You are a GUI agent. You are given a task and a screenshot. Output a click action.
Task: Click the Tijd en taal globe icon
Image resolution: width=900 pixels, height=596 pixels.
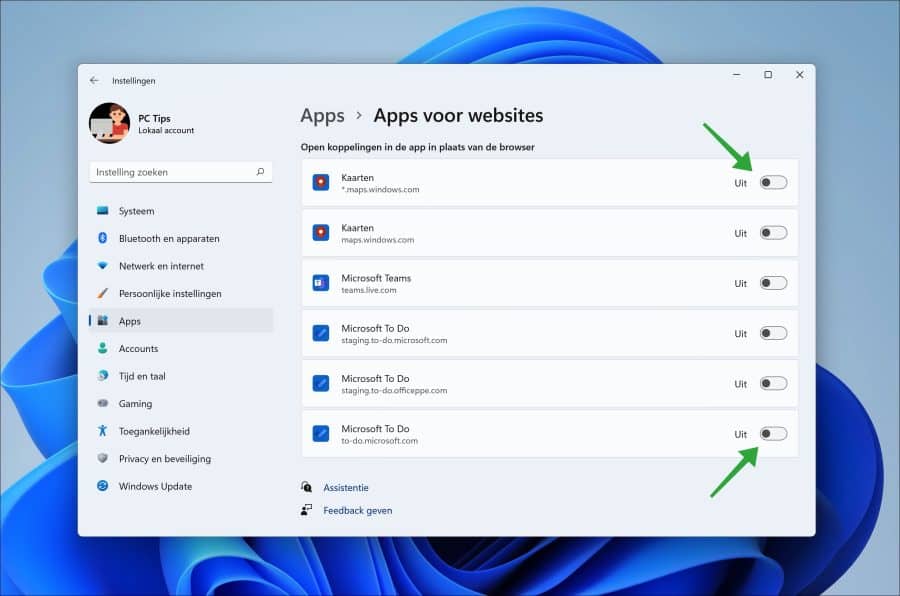click(x=103, y=376)
